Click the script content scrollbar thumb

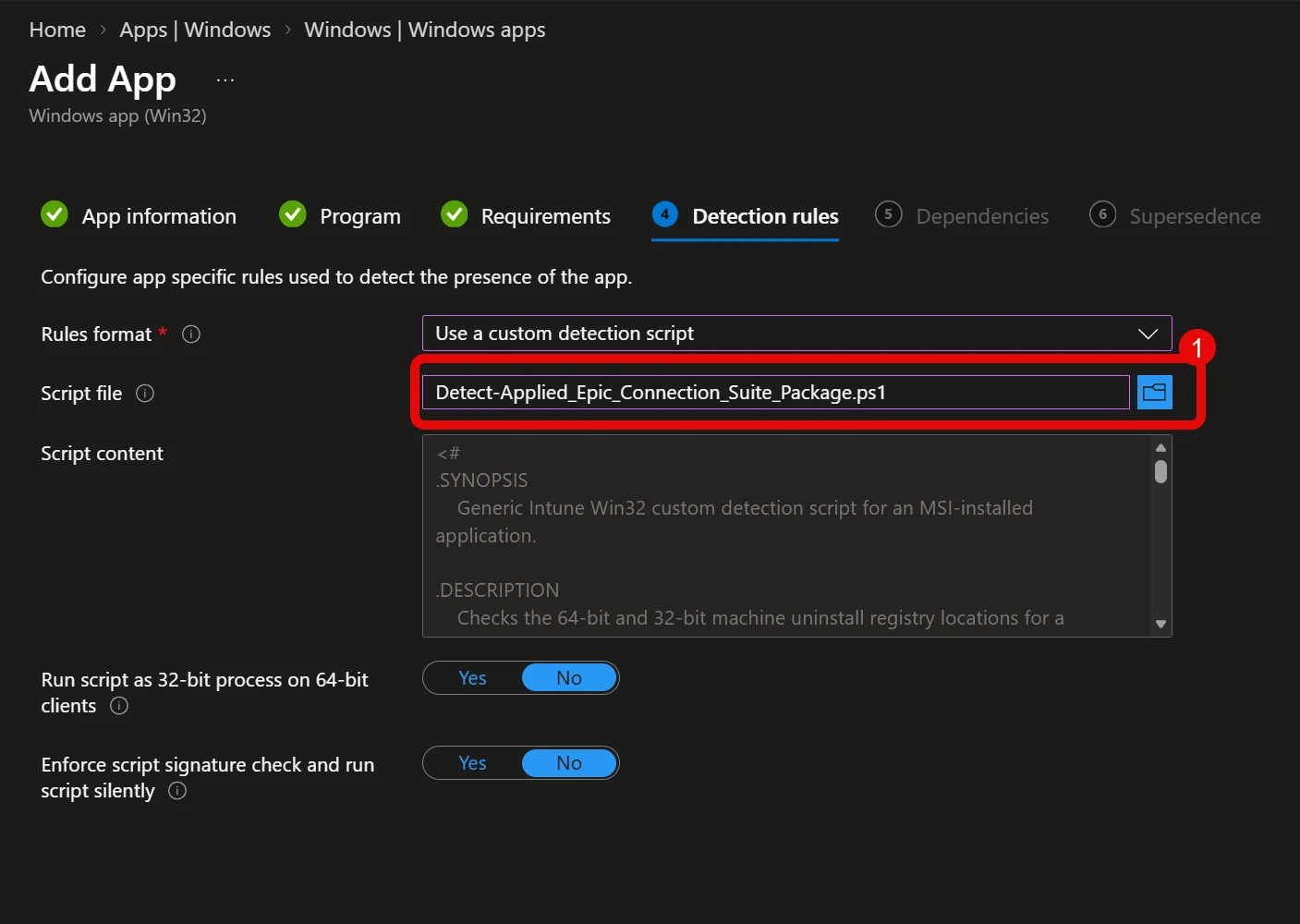1160,472
